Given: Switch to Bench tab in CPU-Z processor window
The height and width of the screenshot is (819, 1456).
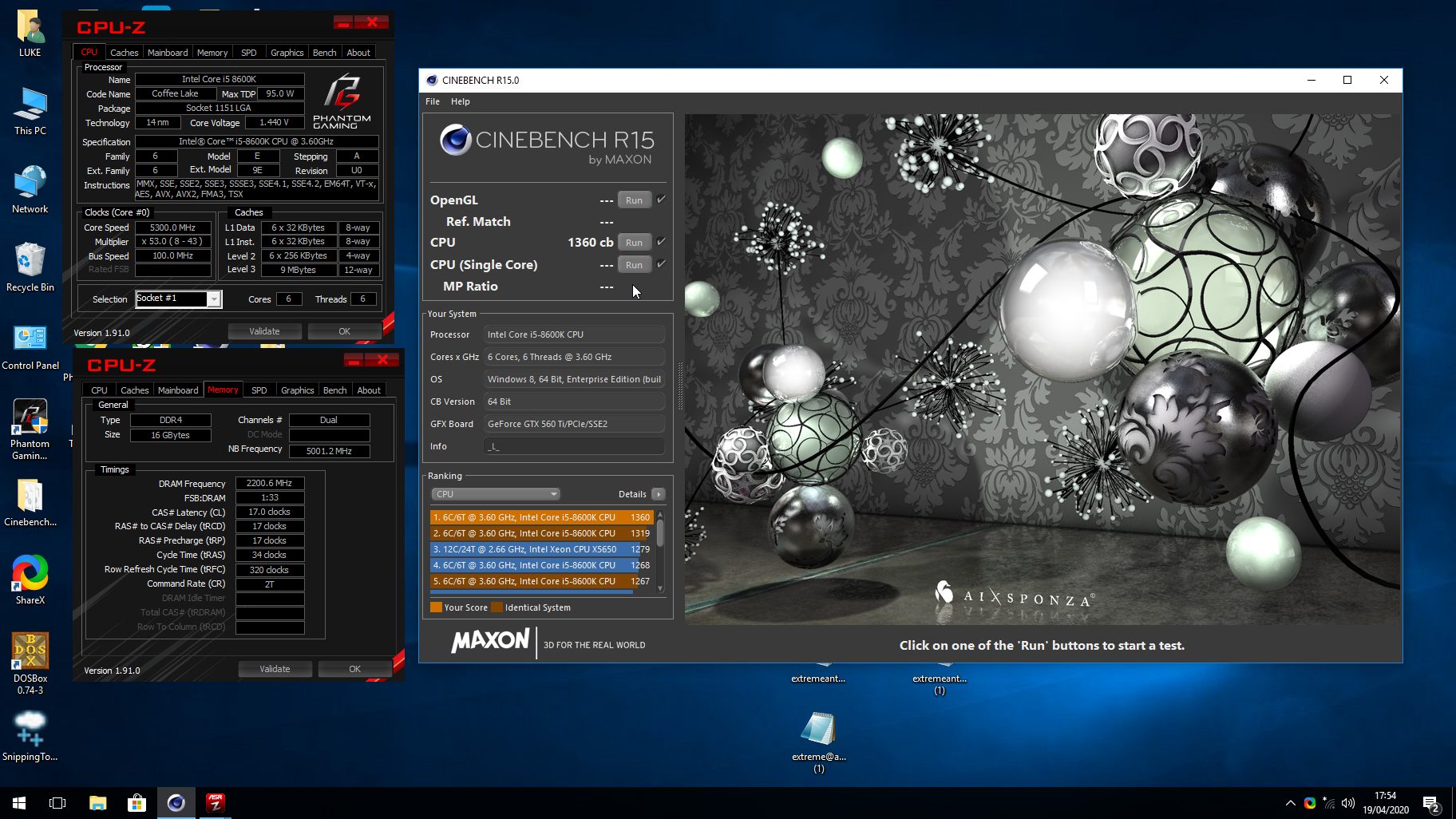Looking at the screenshot, I should pyautogui.click(x=324, y=53).
